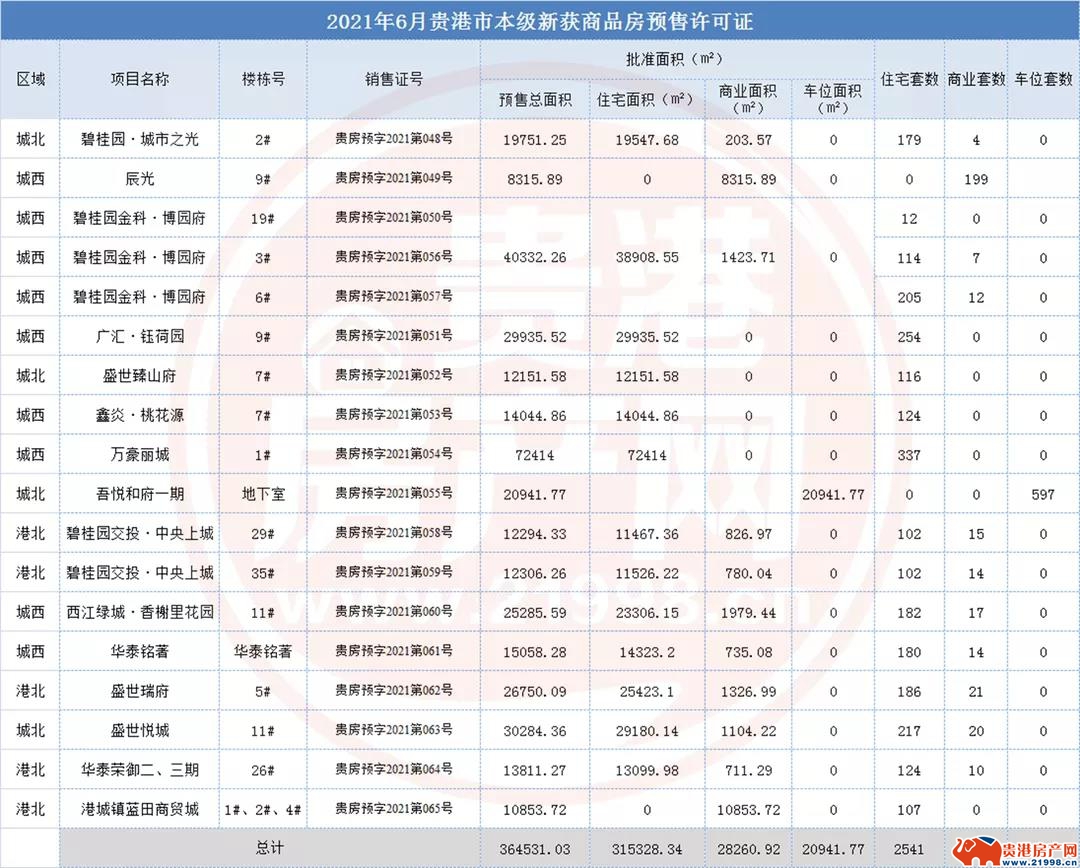Click project name 西江绿城·香榭里花园
The width and height of the screenshot is (1080, 868).
[139, 612]
